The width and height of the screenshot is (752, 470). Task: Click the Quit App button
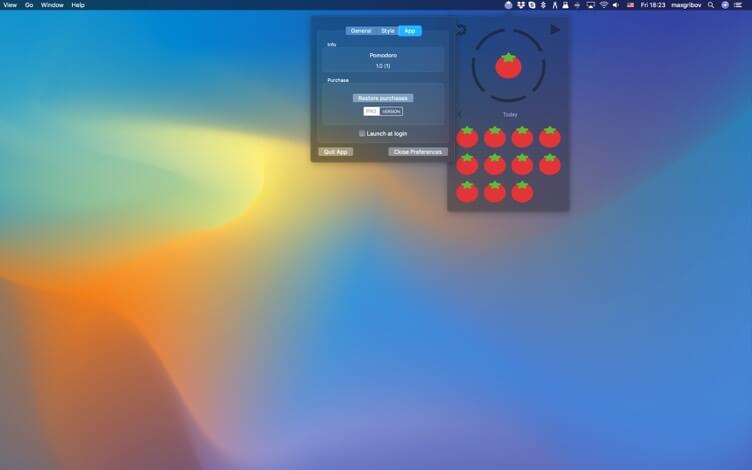click(335, 152)
